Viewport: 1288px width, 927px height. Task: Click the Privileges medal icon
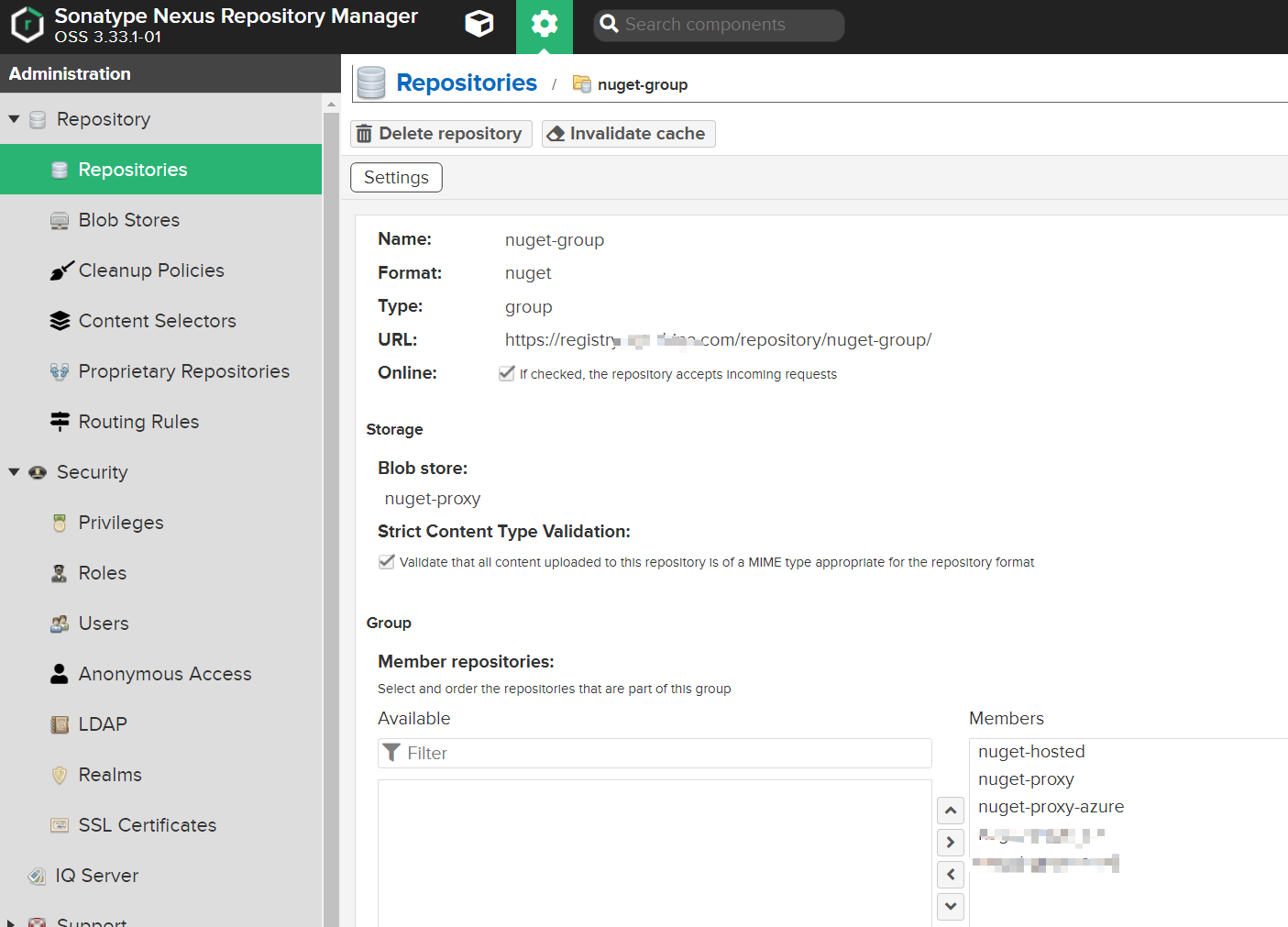[60, 523]
